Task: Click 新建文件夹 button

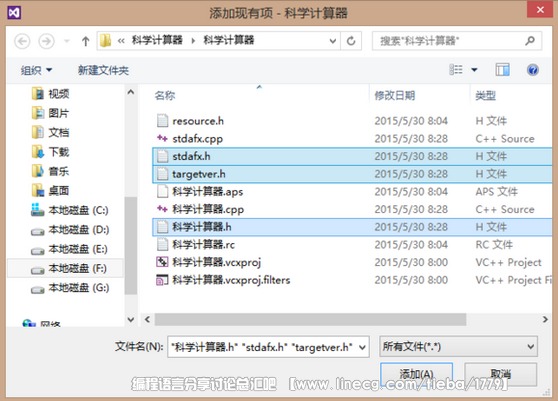Action: pyautogui.click(x=103, y=70)
